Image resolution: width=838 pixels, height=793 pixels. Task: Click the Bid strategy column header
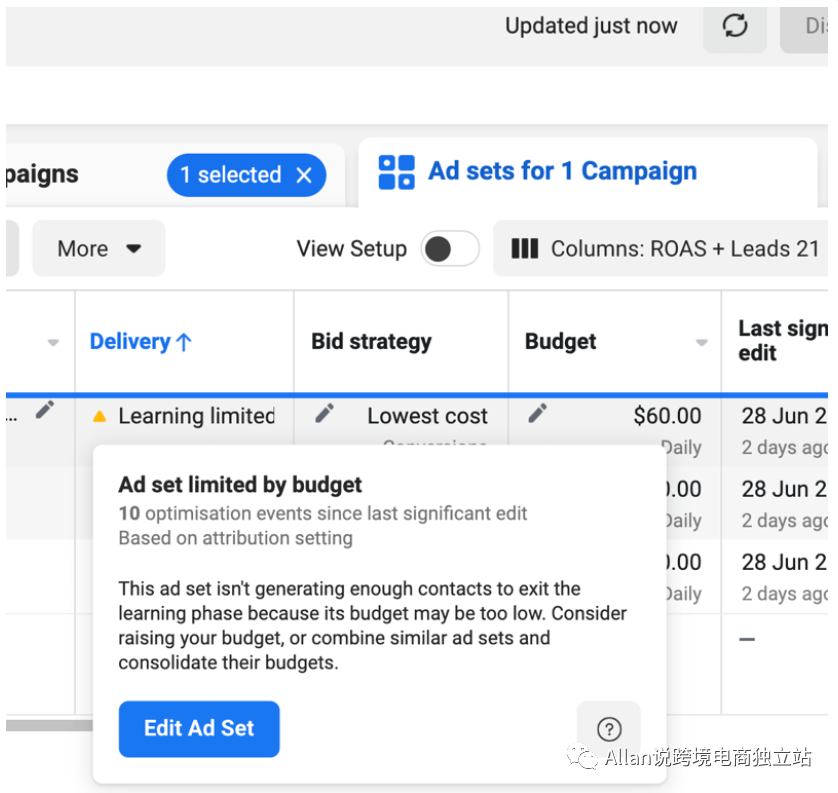(371, 342)
